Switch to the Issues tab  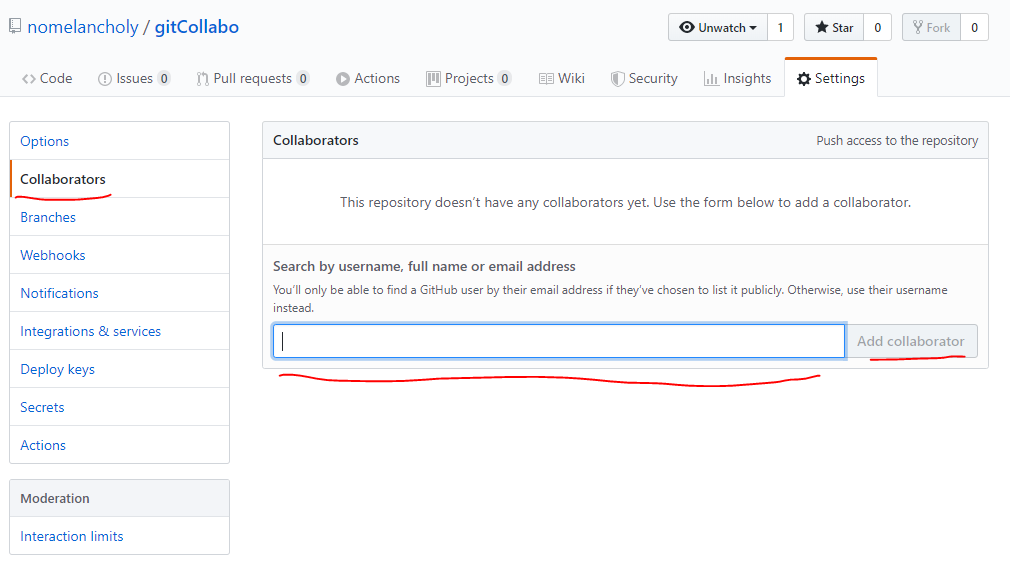134,79
